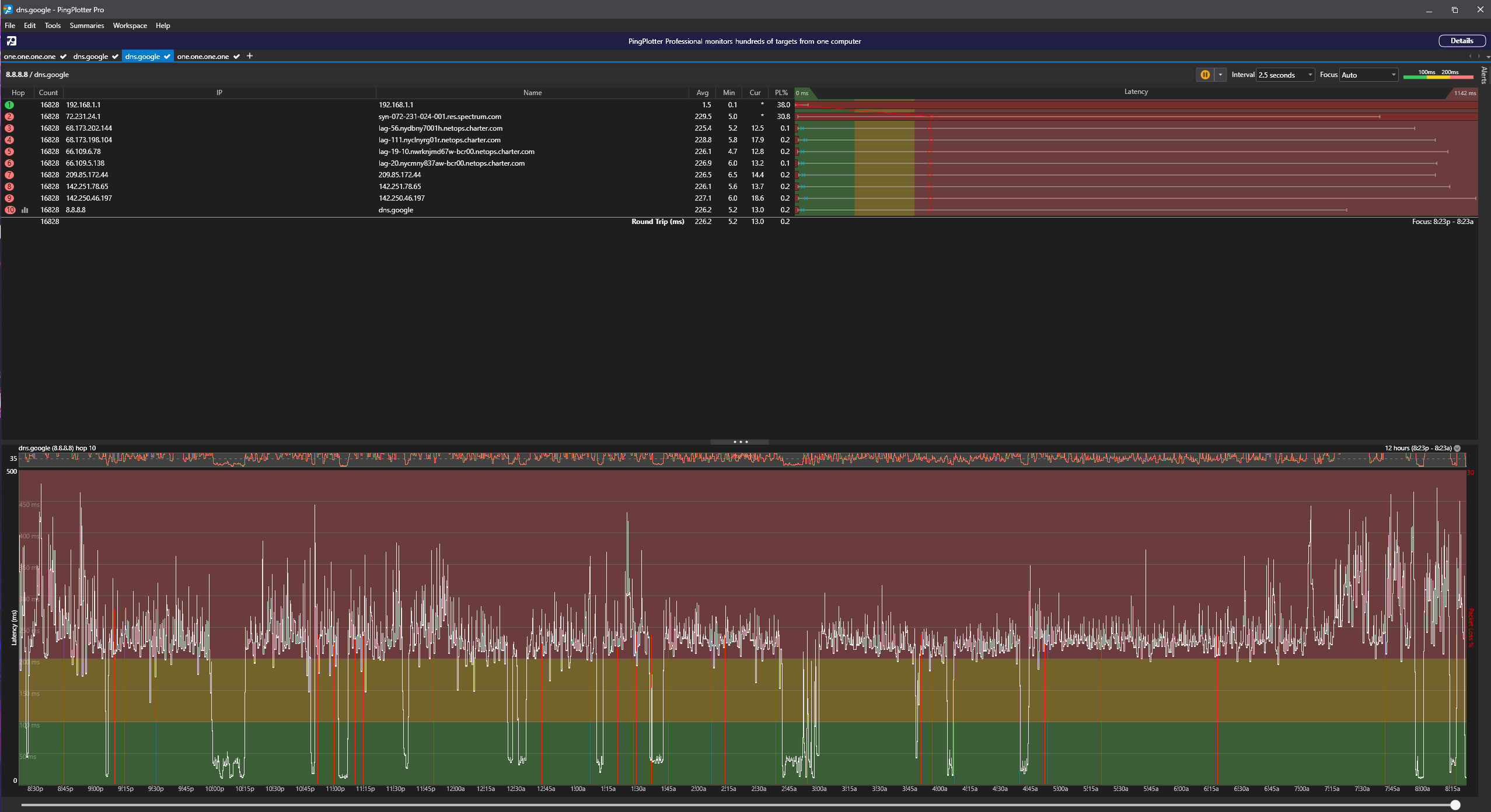Viewport: 1491px width, 812px height.
Task: Click the bar graph icon beside hop 10
Action: click(x=25, y=210)
